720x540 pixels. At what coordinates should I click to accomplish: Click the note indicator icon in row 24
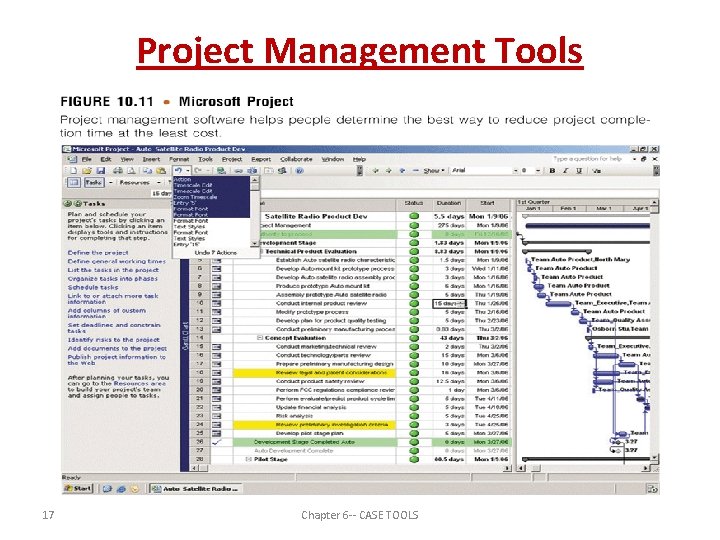(x=216, y=425)
